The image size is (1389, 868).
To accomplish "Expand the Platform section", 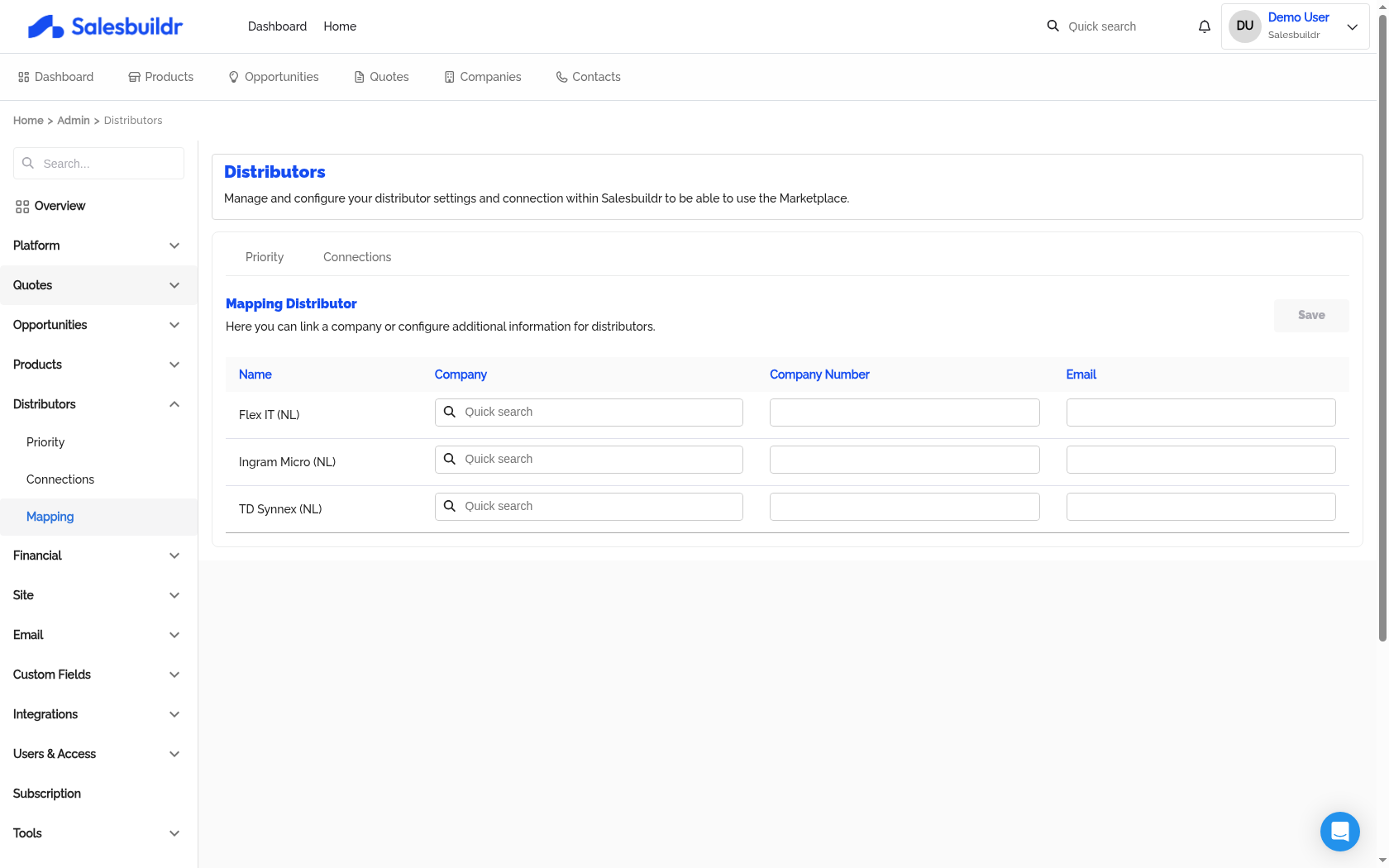I will (98, 246).
